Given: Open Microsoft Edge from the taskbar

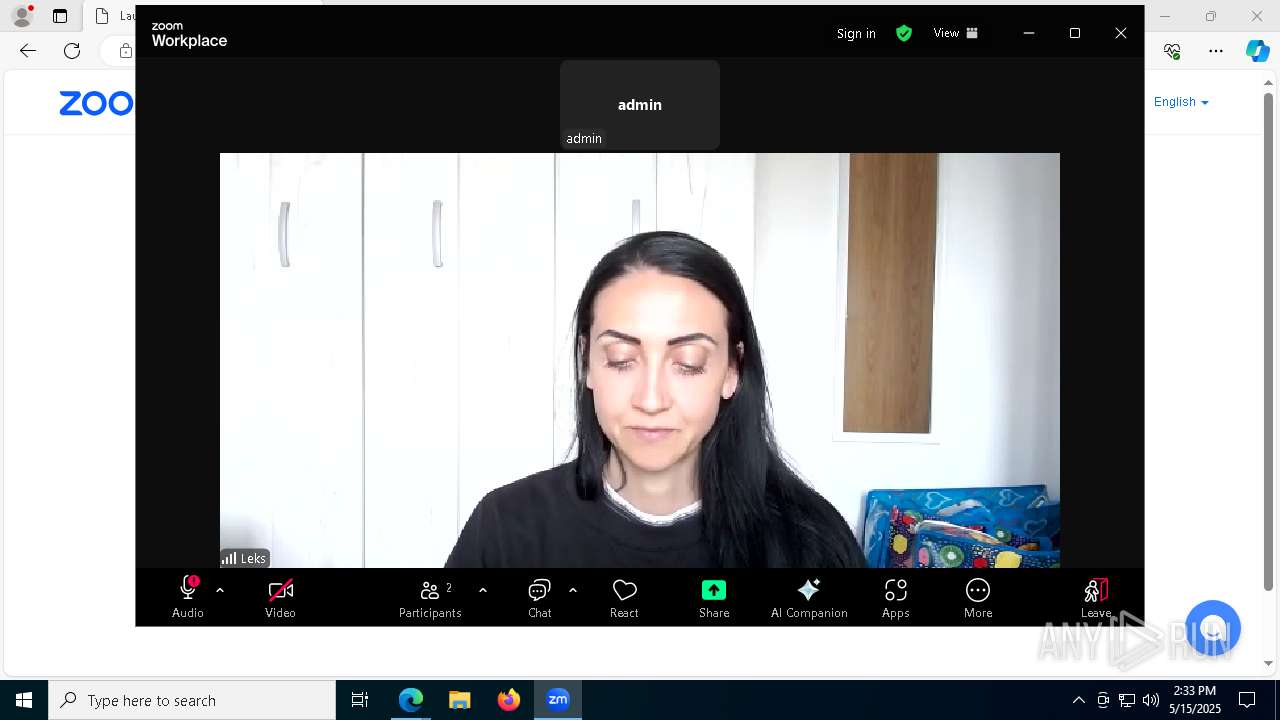Looking at the screenshot, I should tap(411, 700).
